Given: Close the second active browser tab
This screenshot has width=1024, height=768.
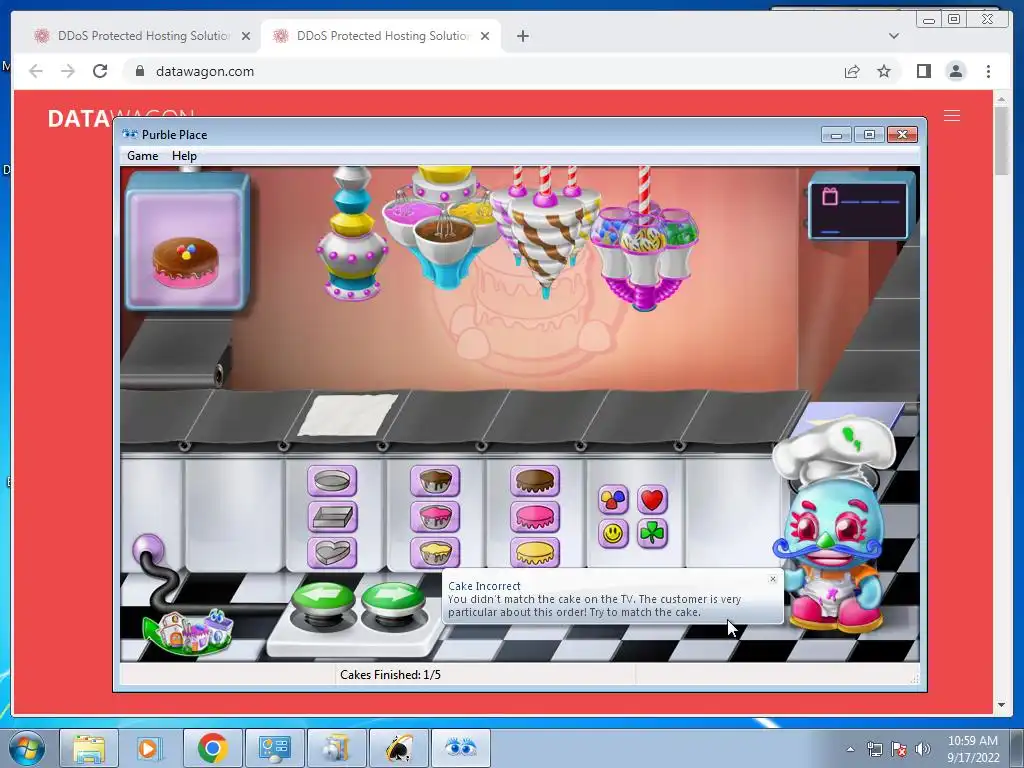Looking at the screenshot, I should [x=485, y=36].
